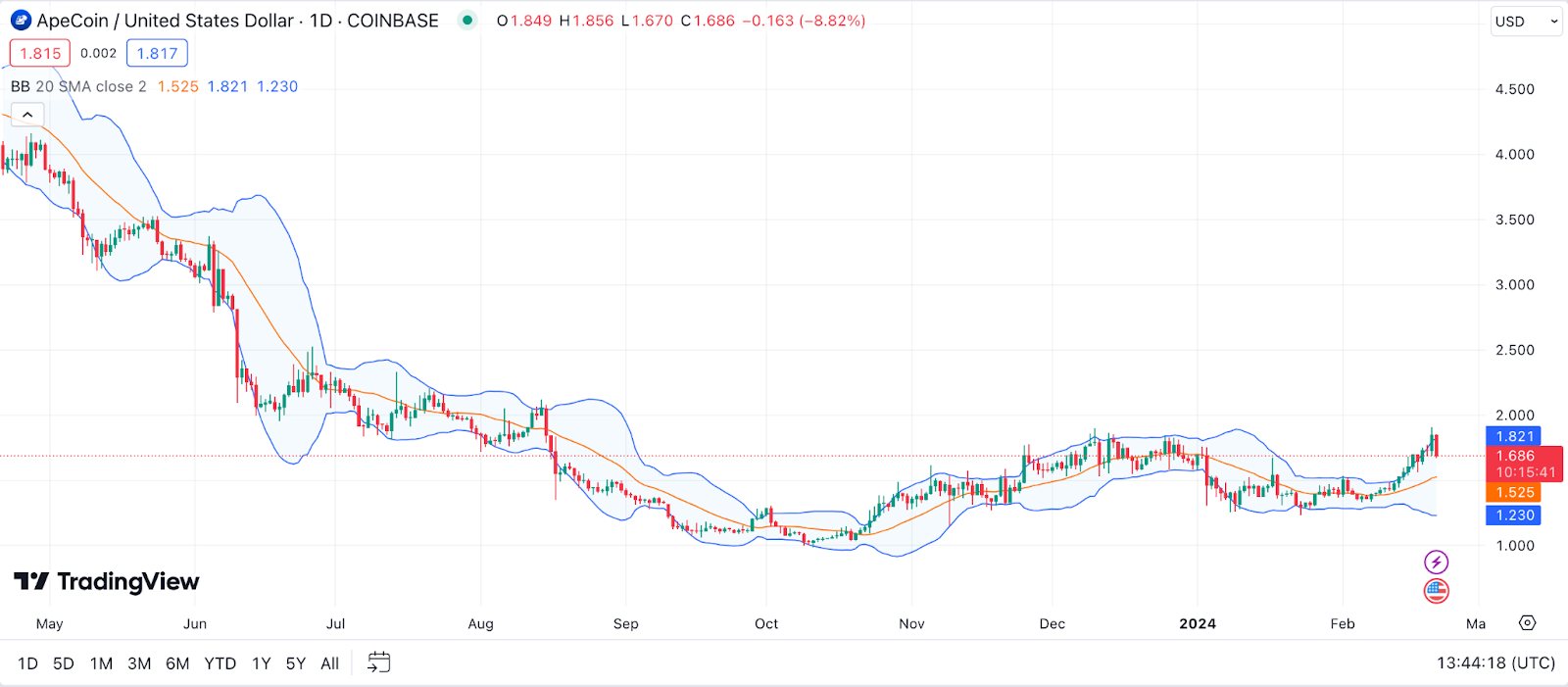
Task: Click the 0.002 spread value
Action: click(x=98, y=54)
